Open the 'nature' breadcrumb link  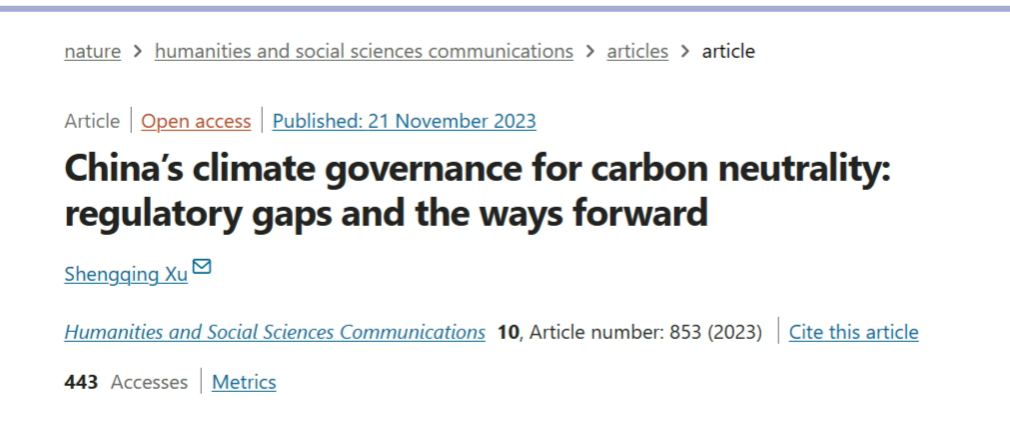[92, 51]
